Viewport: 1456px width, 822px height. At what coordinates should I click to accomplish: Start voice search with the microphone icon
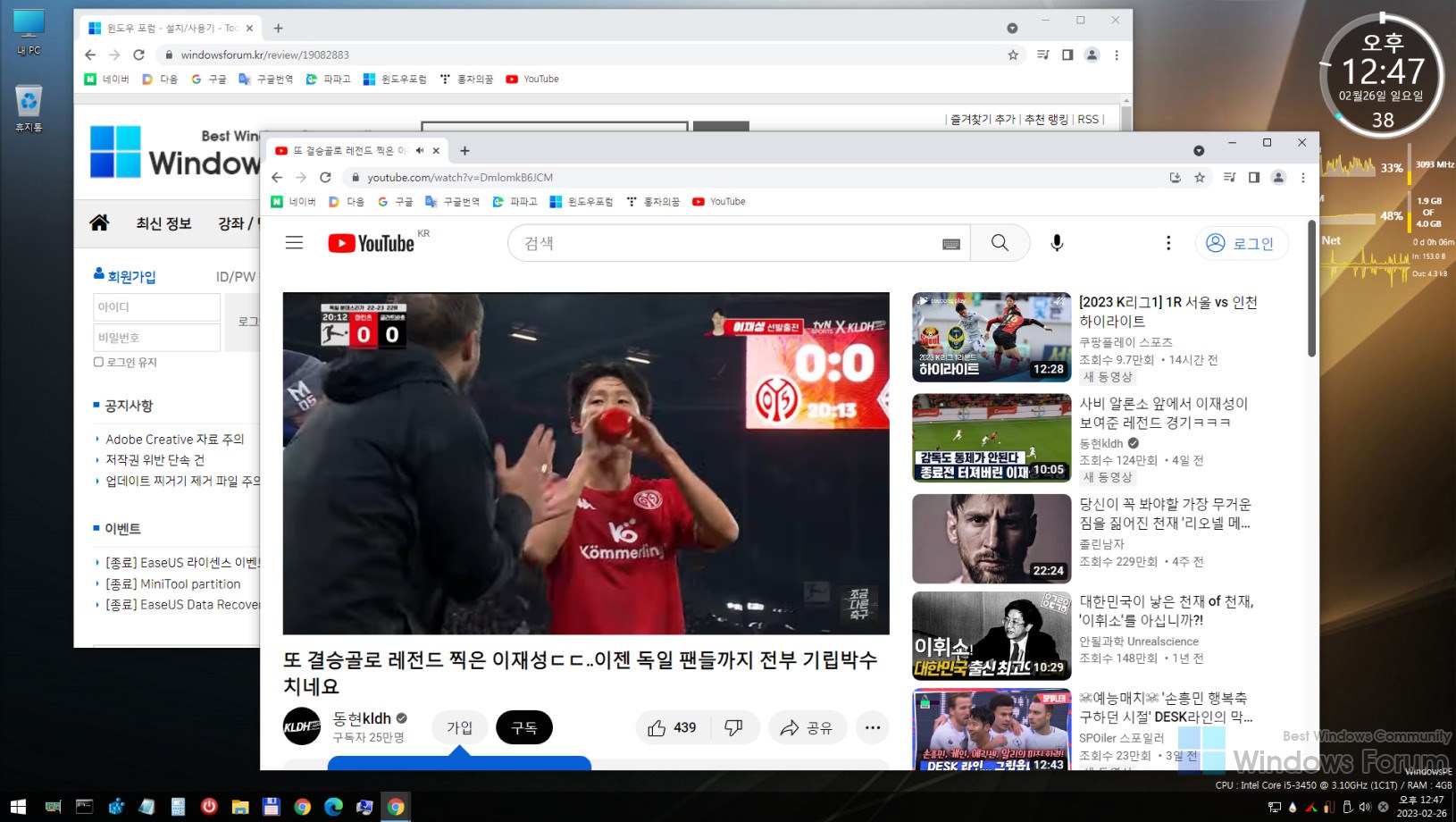click(x=1057, y=243)
